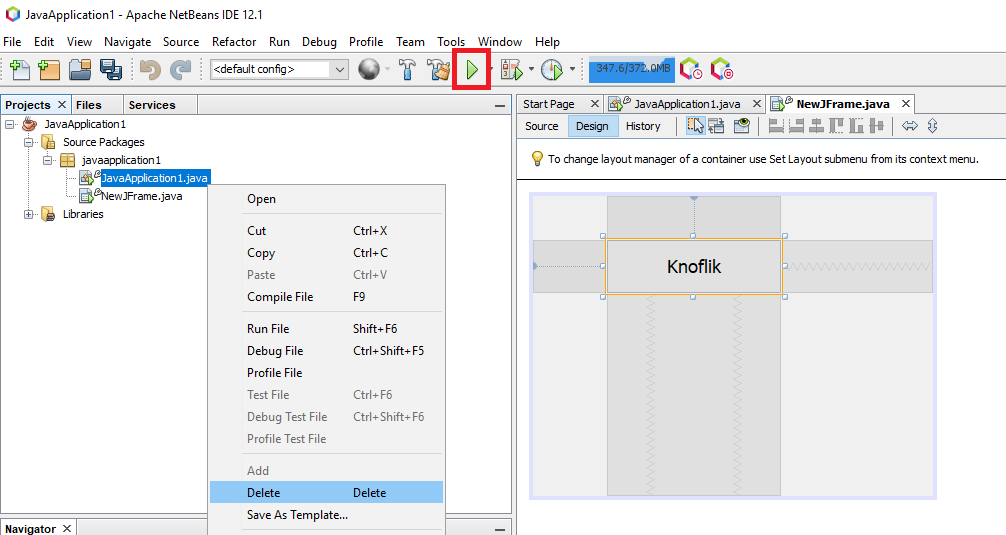Click the Preview Design eye icon
This screenshot has width=1006, height=535.
coord(741,126)
